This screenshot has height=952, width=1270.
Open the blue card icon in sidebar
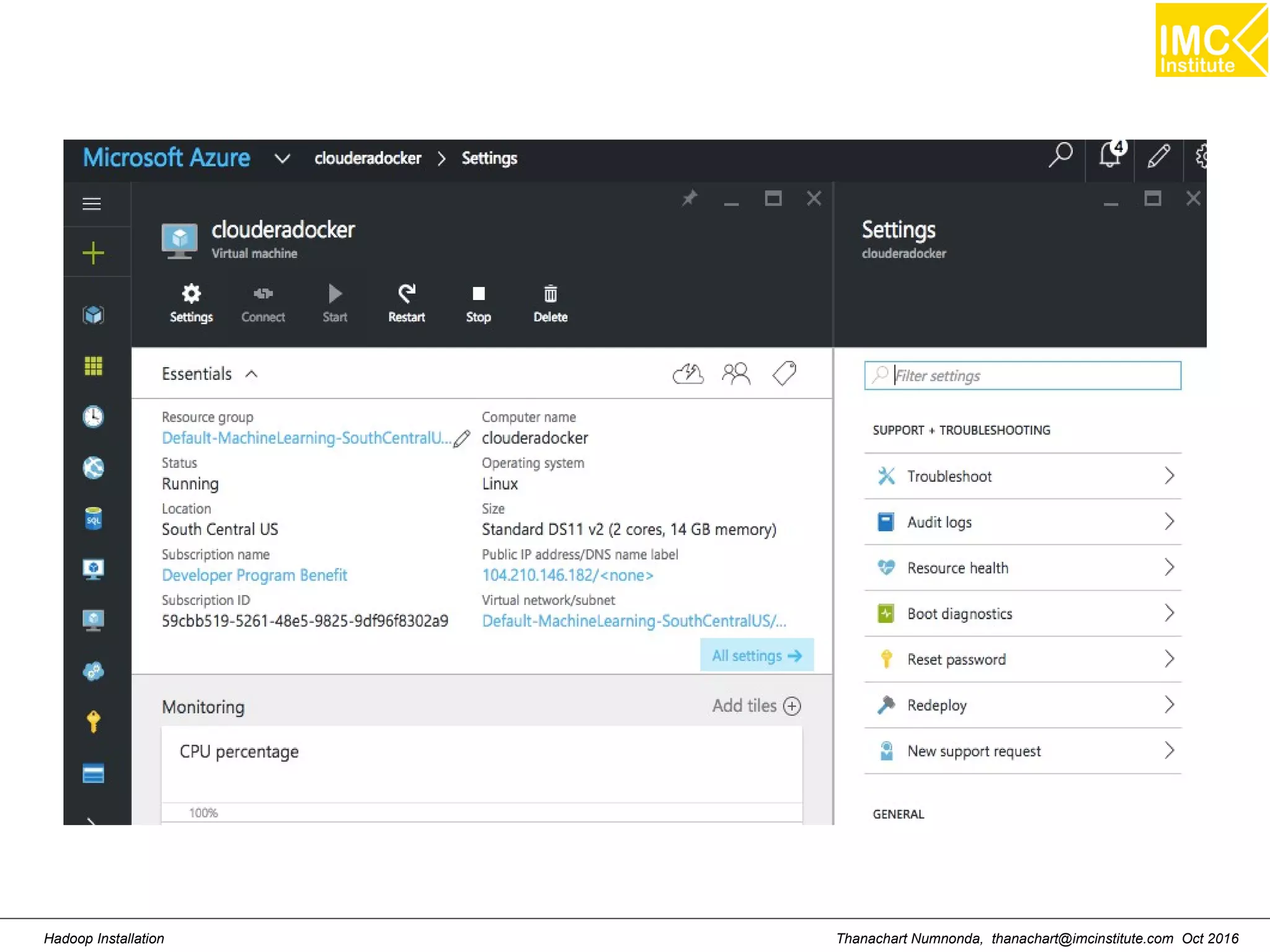click(x=93, y=773)
